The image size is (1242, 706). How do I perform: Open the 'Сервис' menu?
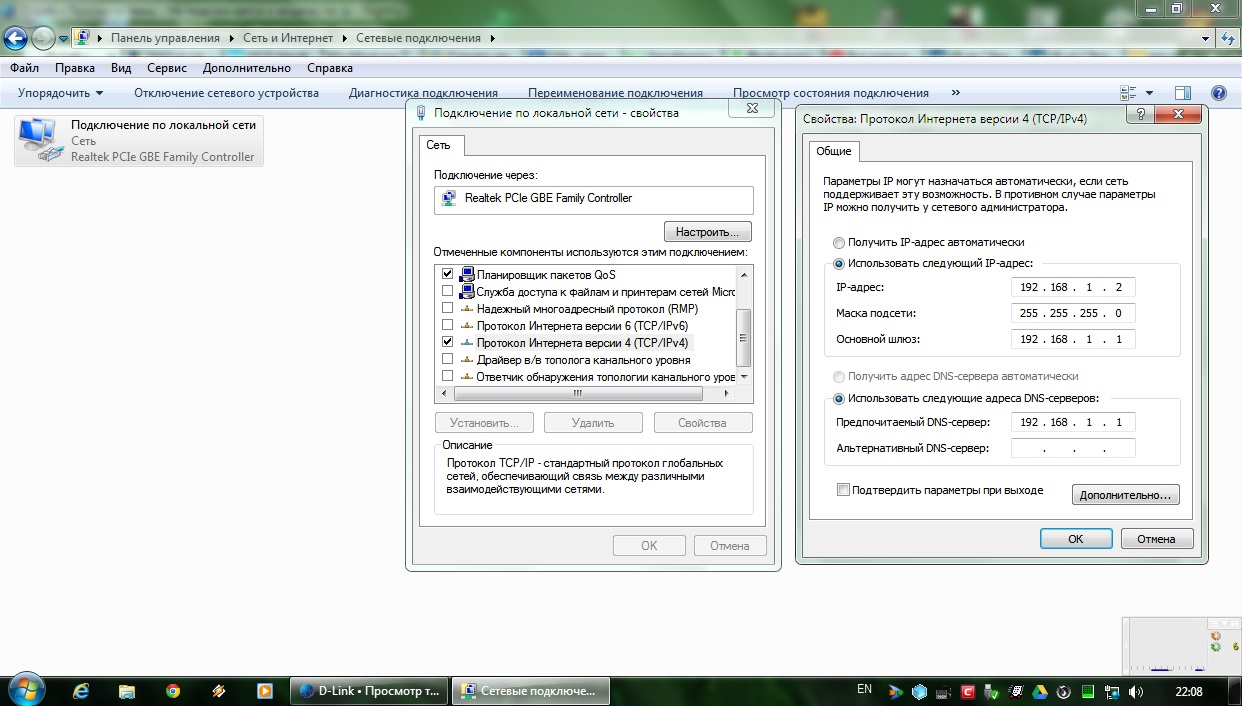(166, 68)
